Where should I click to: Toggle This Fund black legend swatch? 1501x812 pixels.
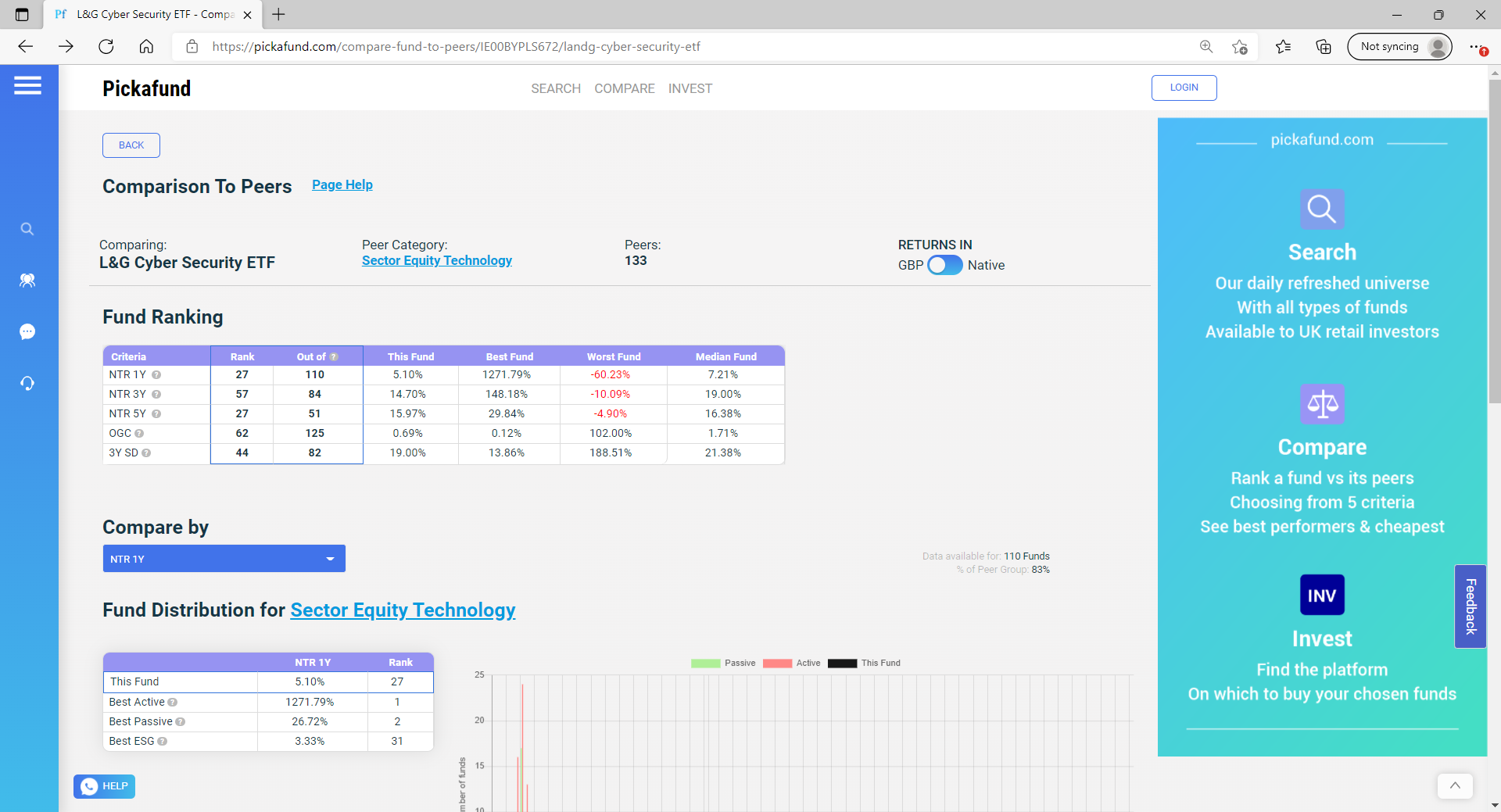click(842, 664)
